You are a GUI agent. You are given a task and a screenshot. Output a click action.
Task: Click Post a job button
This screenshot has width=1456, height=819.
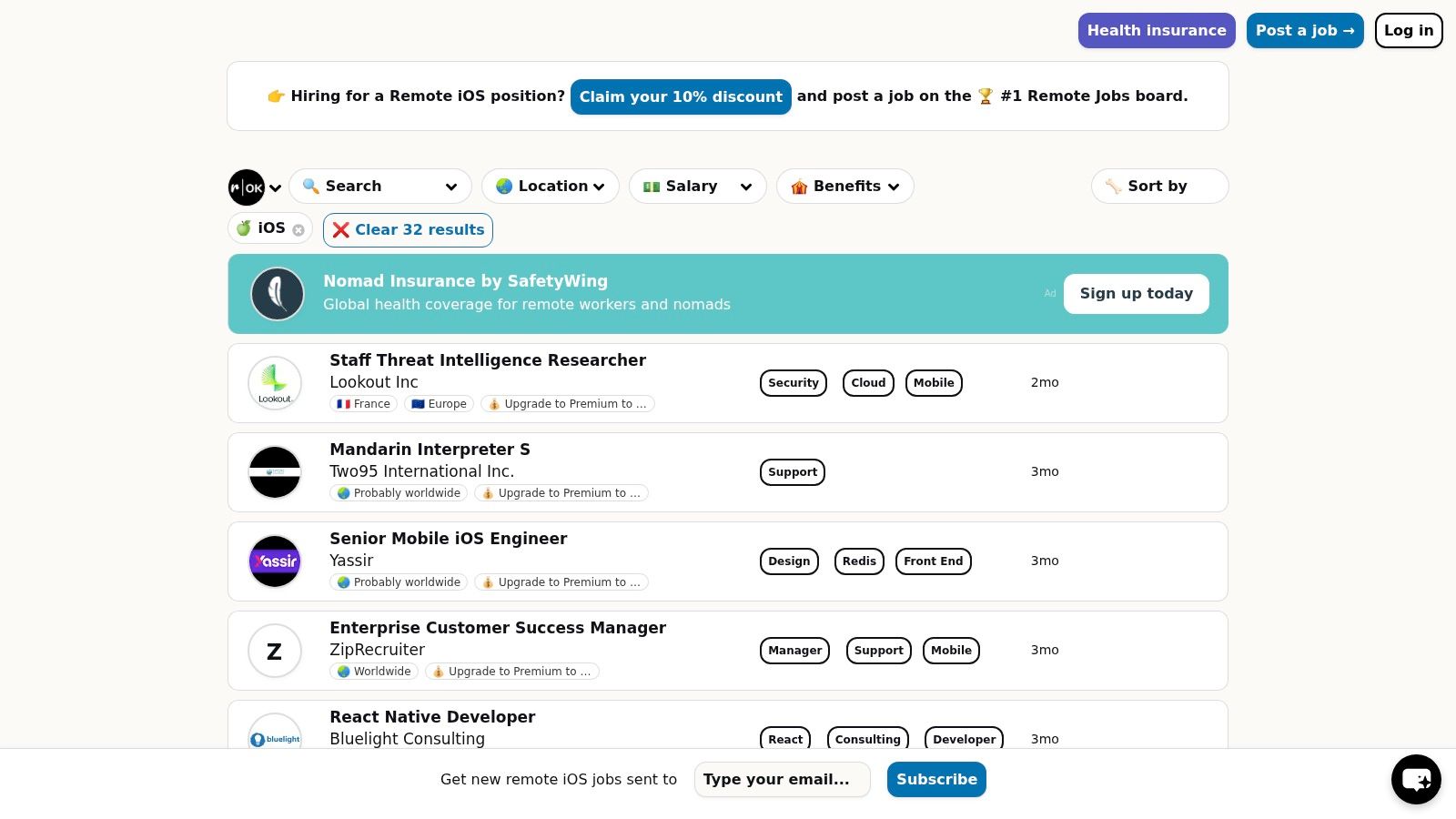1305,31
